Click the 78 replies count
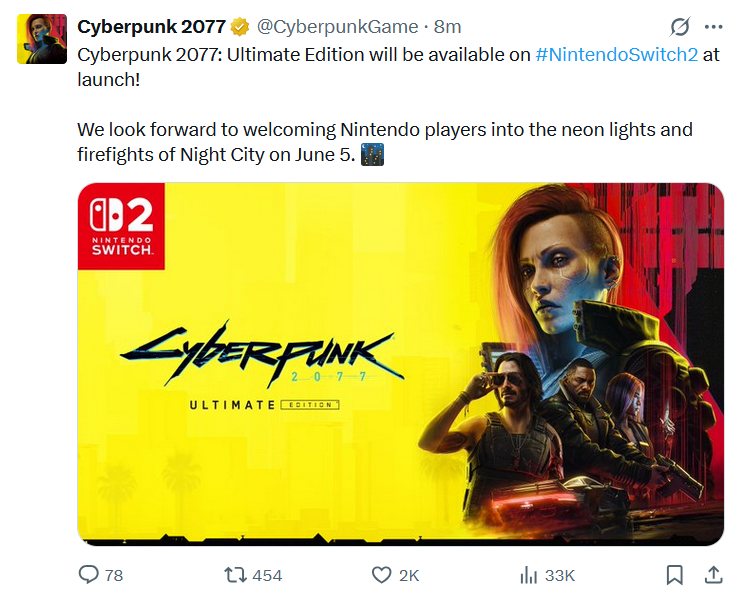The height and width of the screenshot is (592, 736). pos(114,575)
